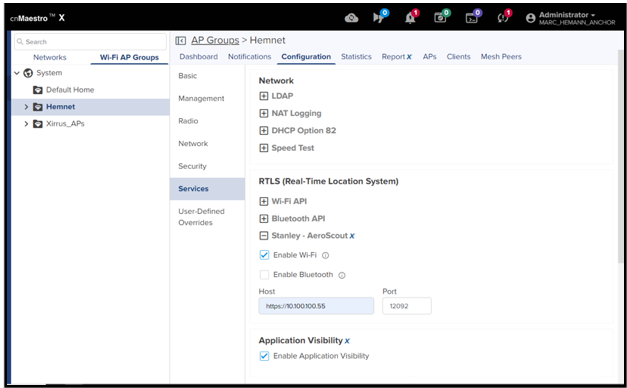Switch to the Networks sidebar tab
The height and width of the screenshot is (388, 627).
(x=50, y=57)
